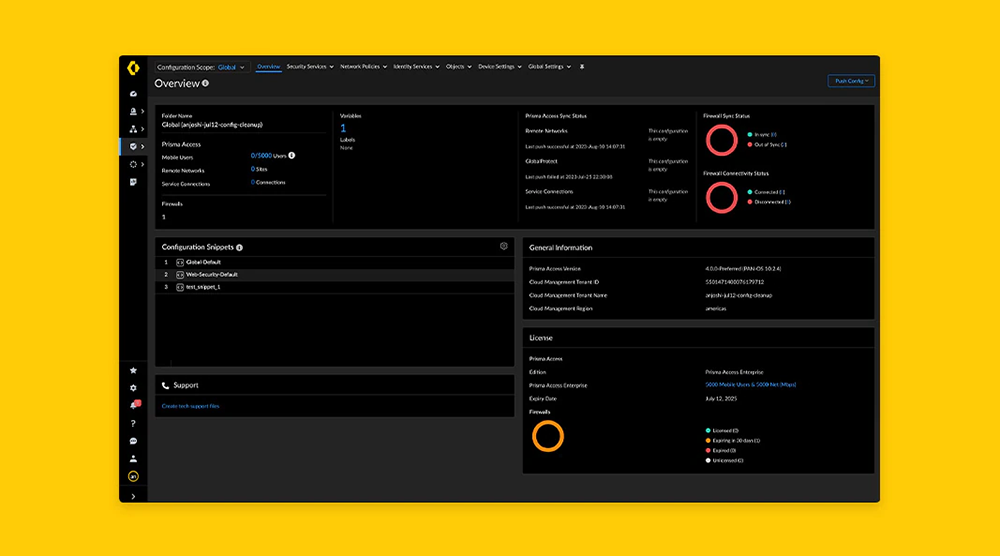This screenshot has height=556, width=1000.
Task: Click the Licensed legend entry
Action: pyautogui.click(x=722, y=430)
